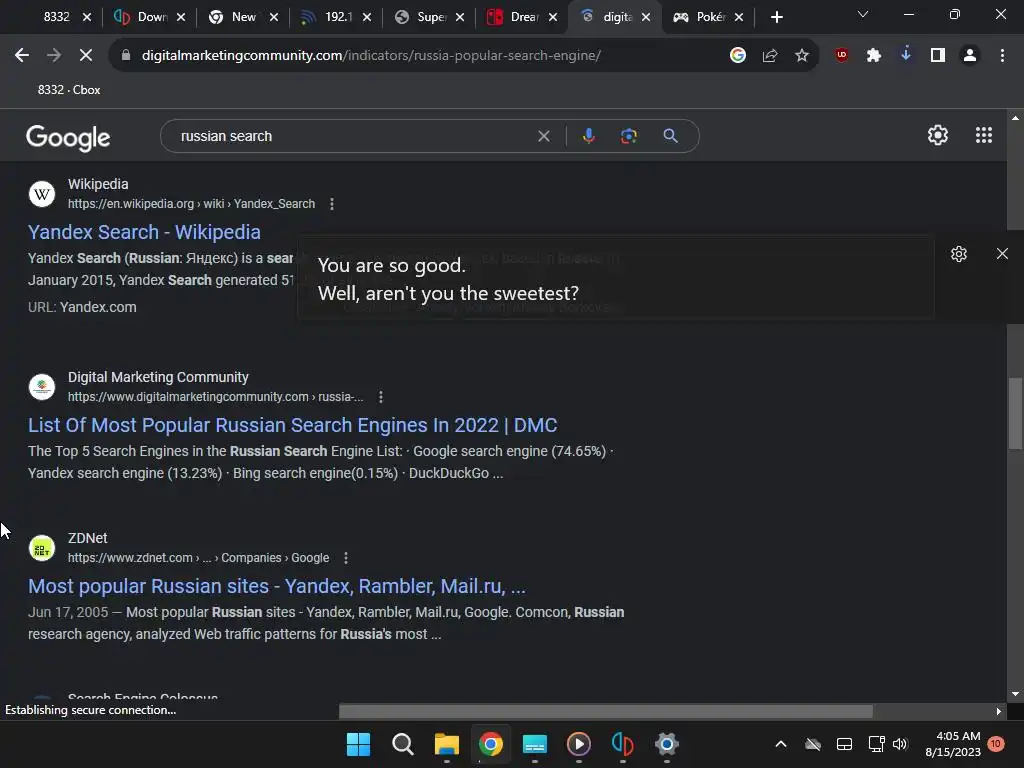Open Most popular Russian sites ZDNet link
This screenshot has width=1024, height=768.
point(277,586)
